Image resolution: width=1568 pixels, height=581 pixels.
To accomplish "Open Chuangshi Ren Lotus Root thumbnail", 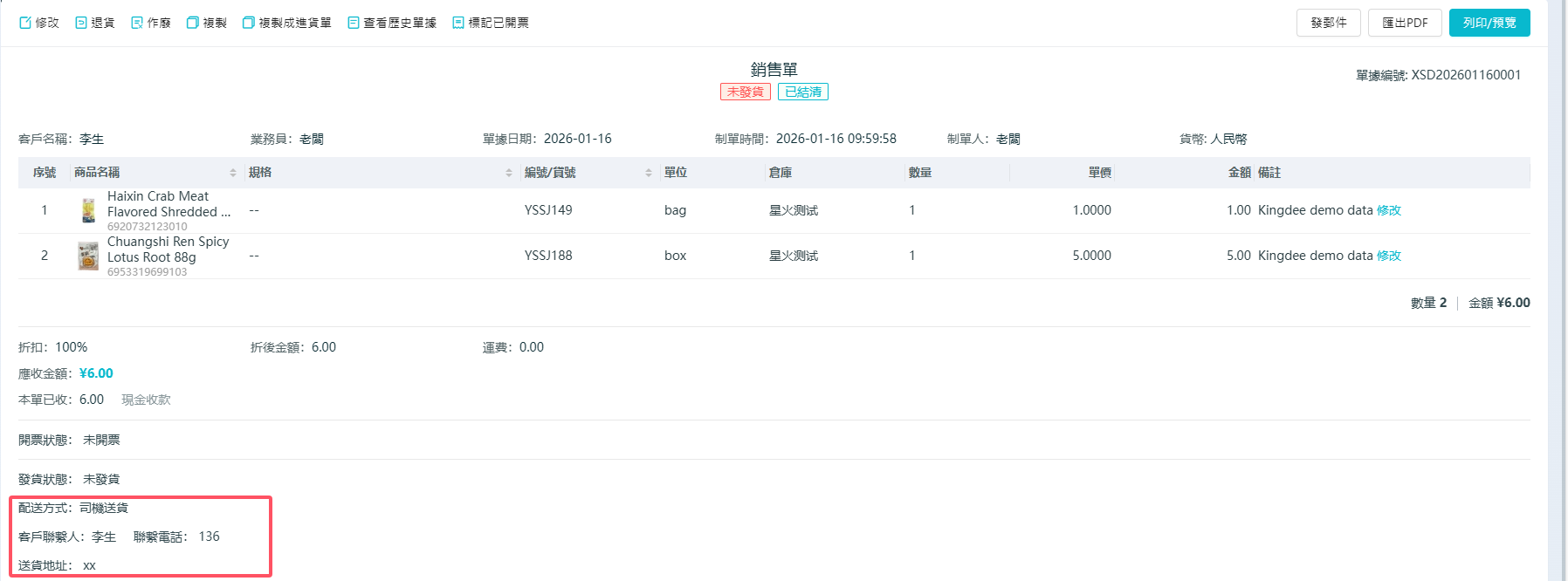I will (x=88, y=256).
